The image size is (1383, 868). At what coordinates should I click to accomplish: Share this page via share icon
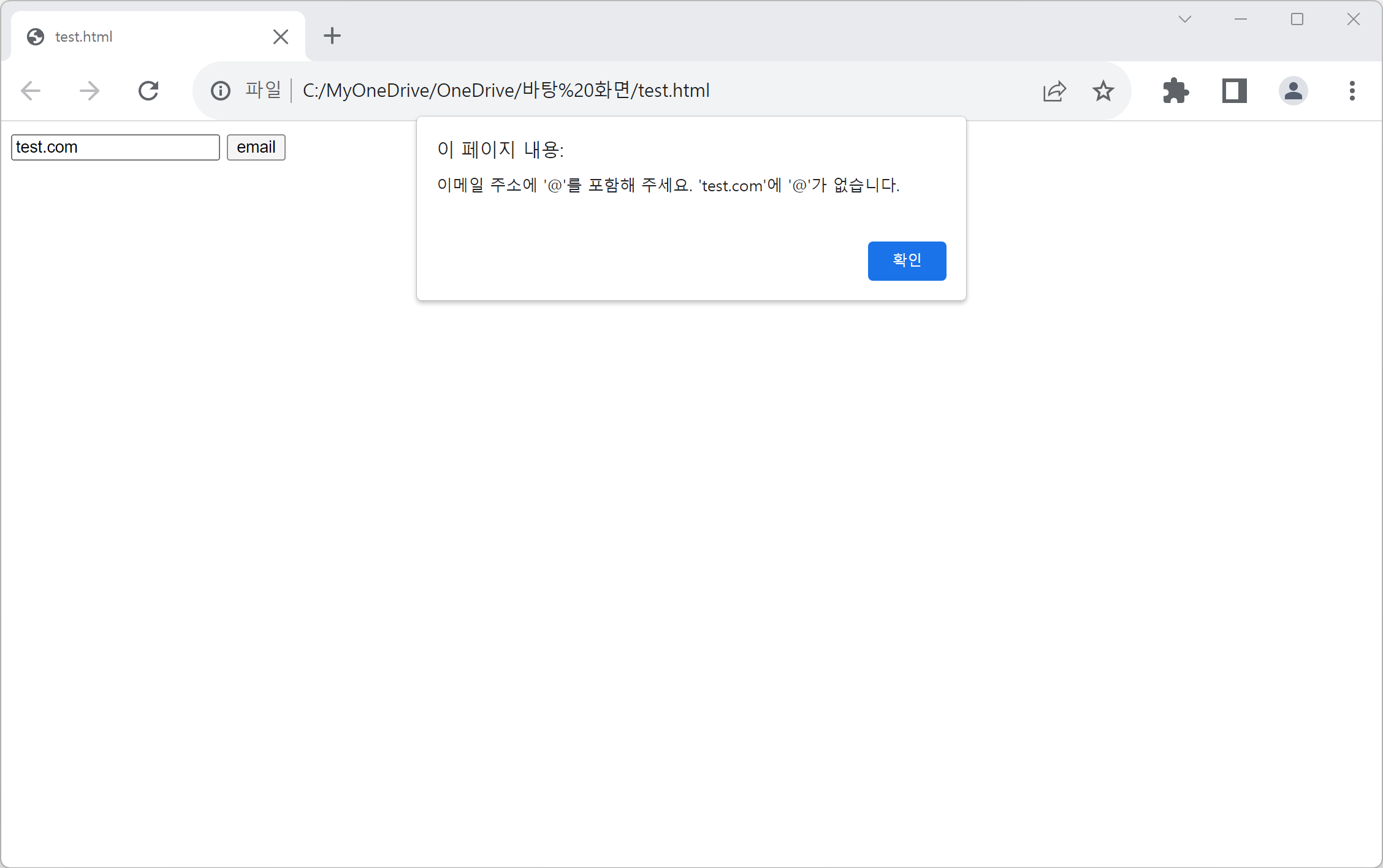coord(1054,91)
